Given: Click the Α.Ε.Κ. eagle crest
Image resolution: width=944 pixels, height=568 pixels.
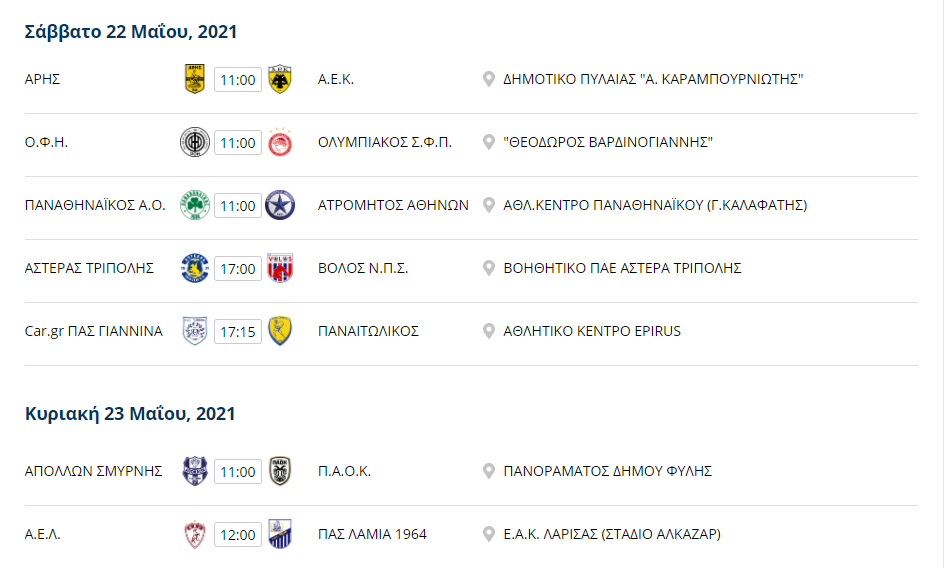Looking at the screenshot, I should (280, 79).
